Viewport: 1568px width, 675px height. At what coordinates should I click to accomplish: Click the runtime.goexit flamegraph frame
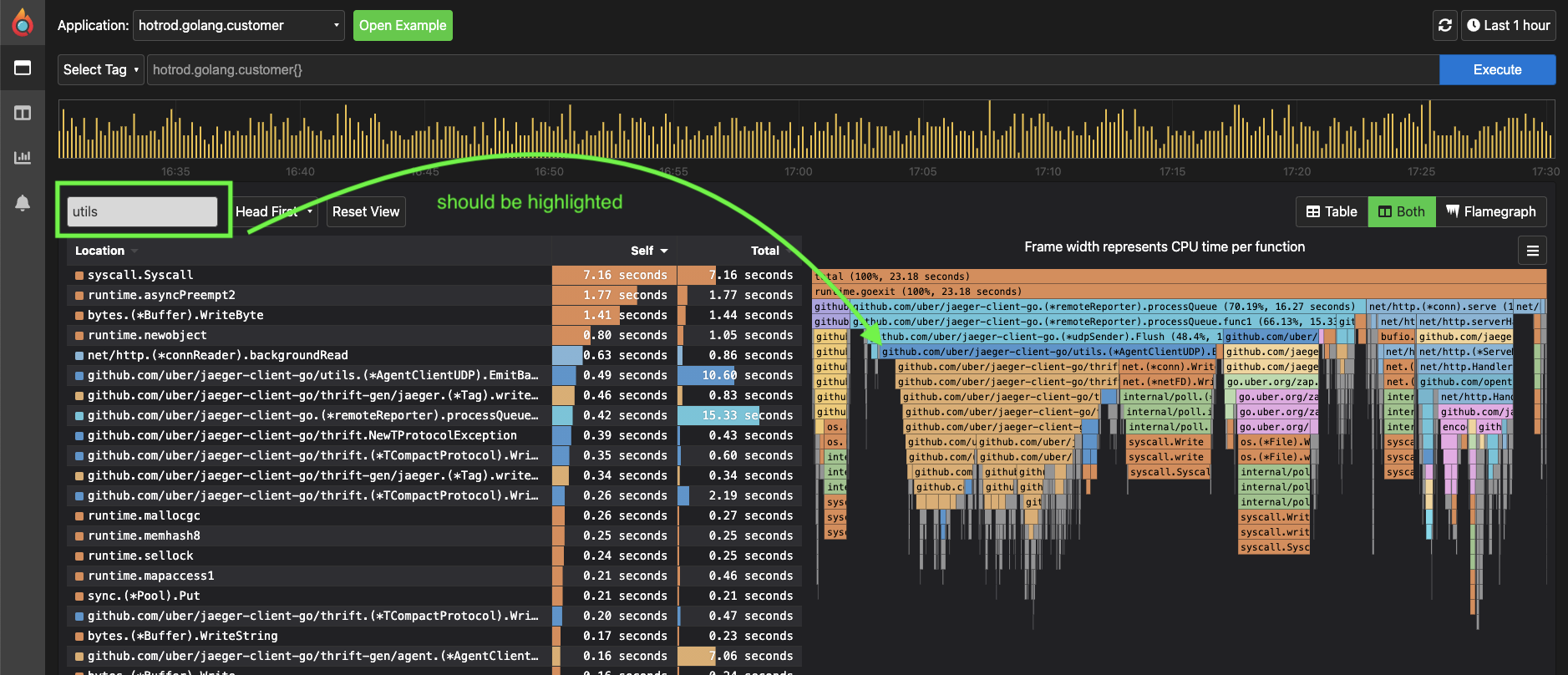[1180, 292]
